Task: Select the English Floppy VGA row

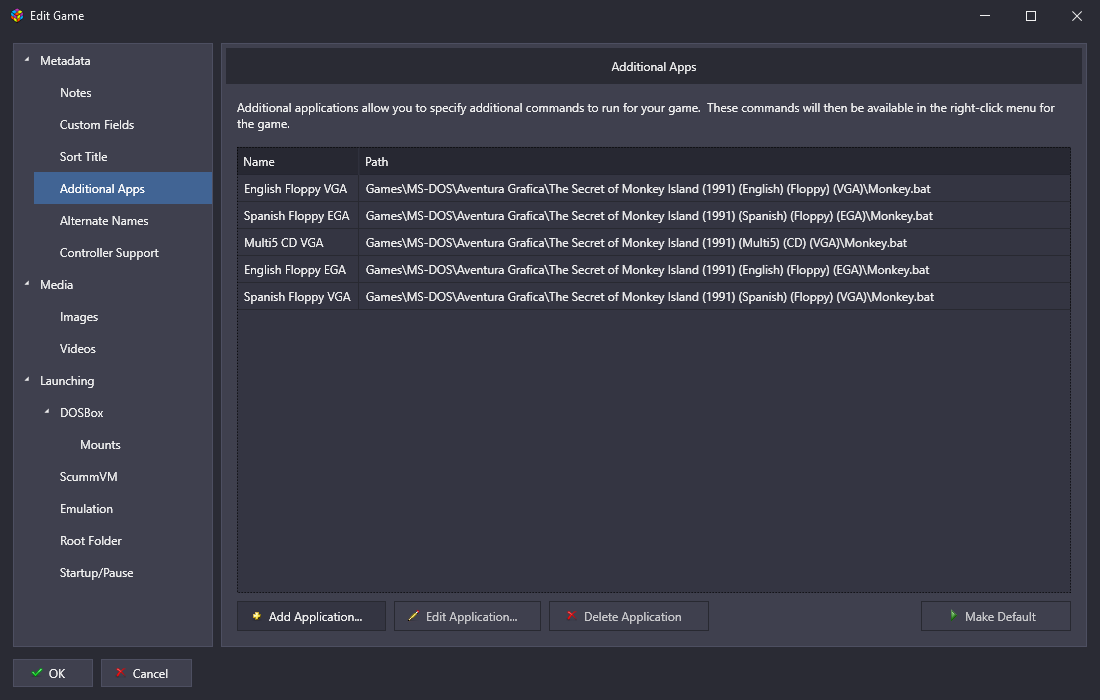Action: (x=654, y=189)
